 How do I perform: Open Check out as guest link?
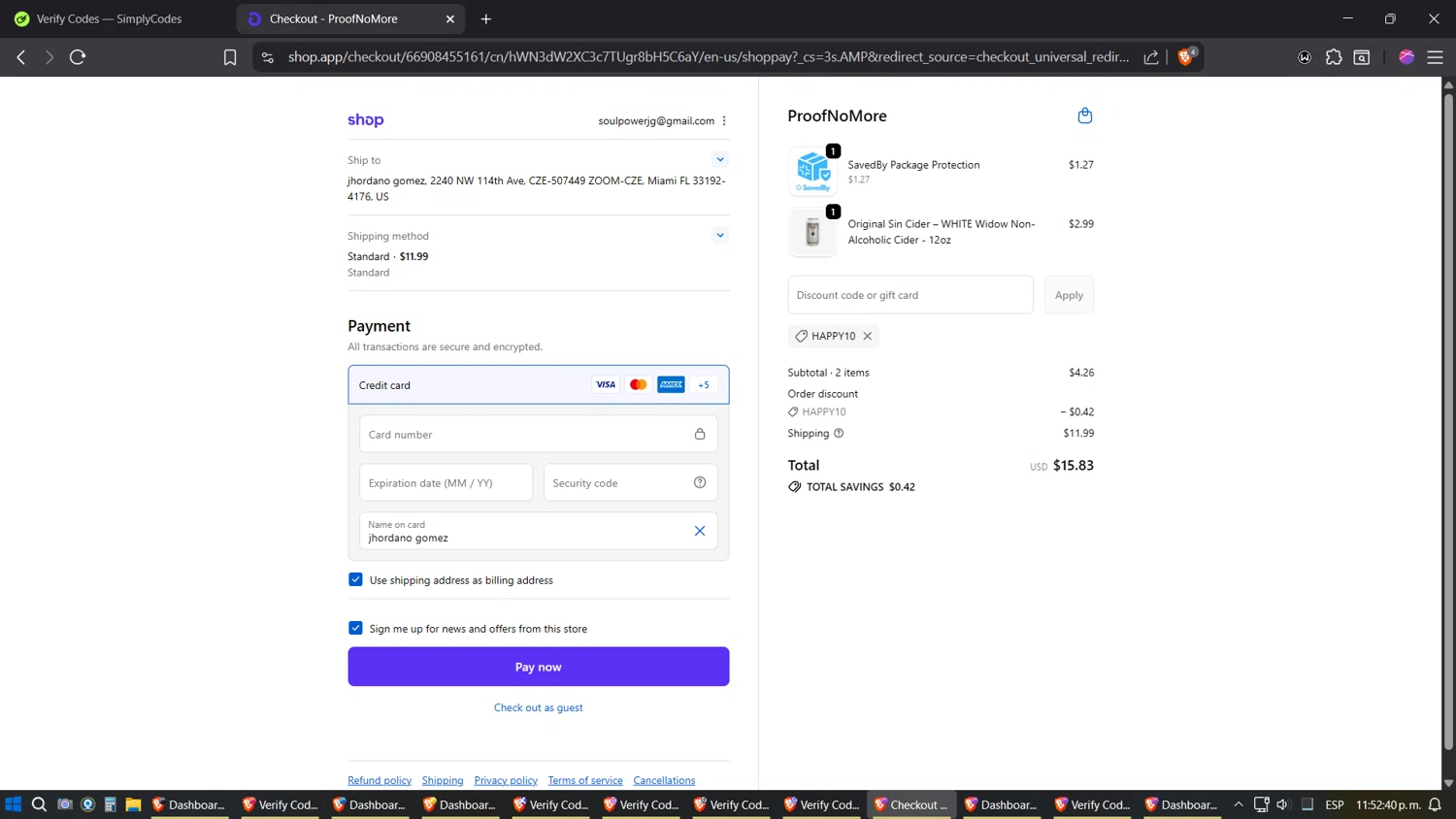coord(539,707)
